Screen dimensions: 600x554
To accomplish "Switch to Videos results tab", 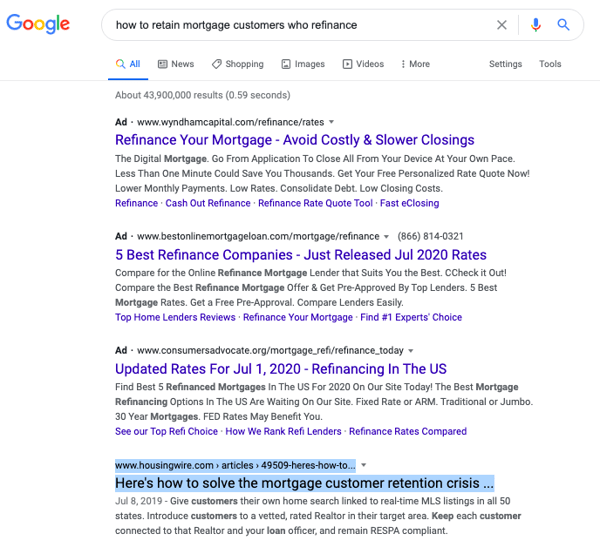I will (x=363, y=64).
